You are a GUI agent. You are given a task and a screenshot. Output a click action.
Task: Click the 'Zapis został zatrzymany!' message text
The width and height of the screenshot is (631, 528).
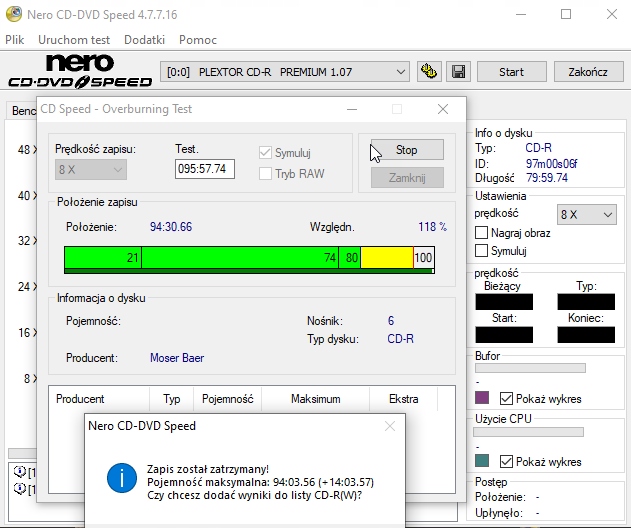coord(208,469)
